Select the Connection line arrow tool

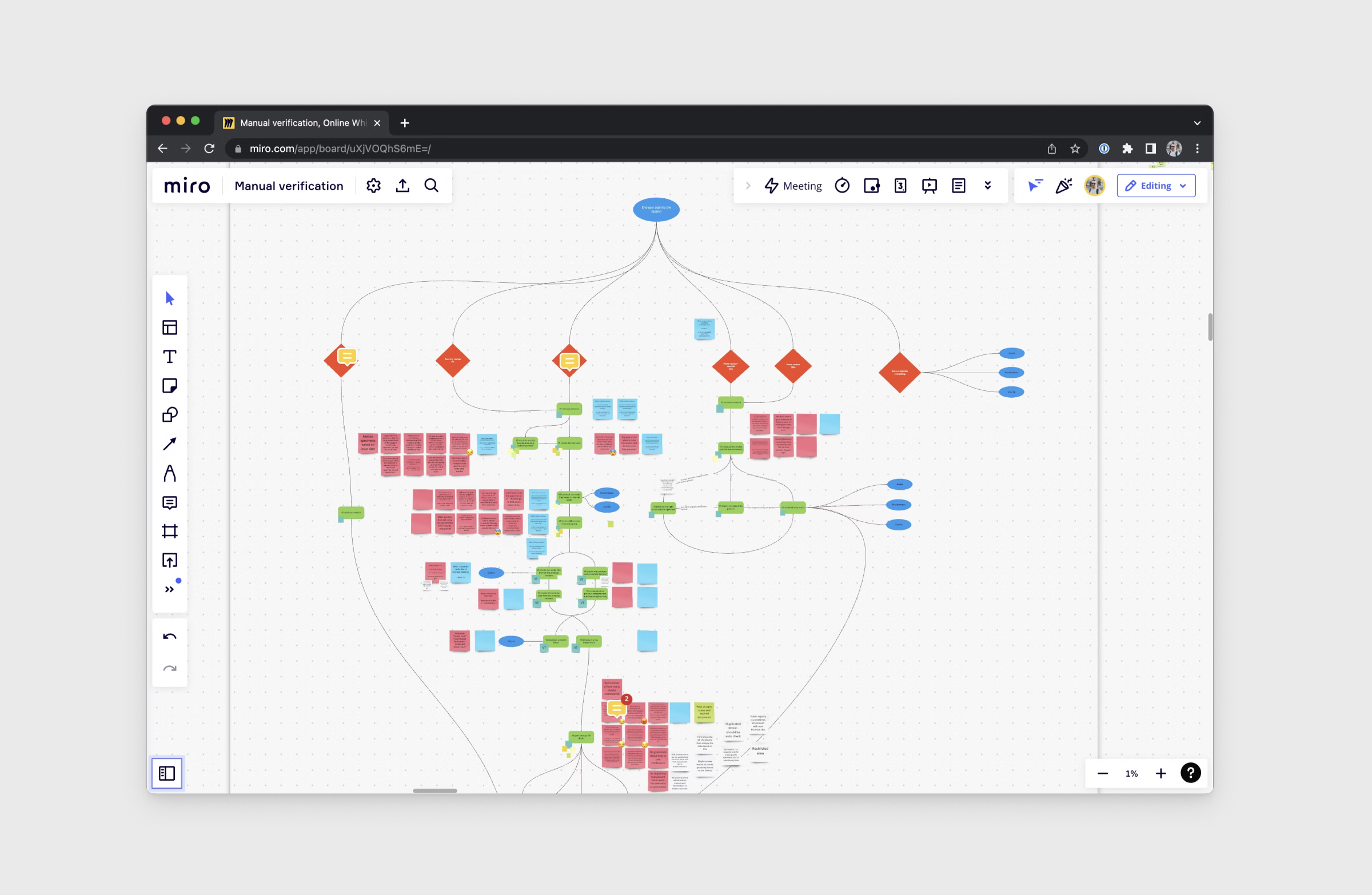click(x=169, y=443)
